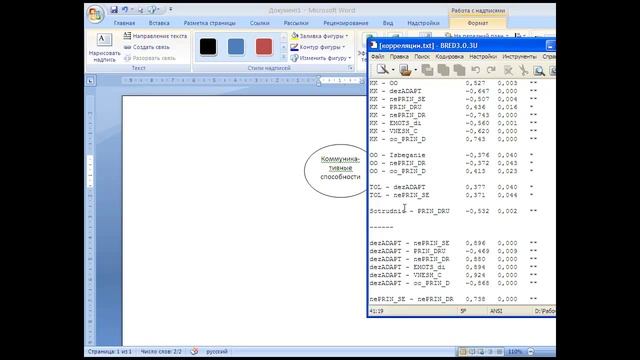The height and width of the screenshot is (360, 640).
Task: Click Find magnifier icon in BRED3 toolbar
Action: 539,71
